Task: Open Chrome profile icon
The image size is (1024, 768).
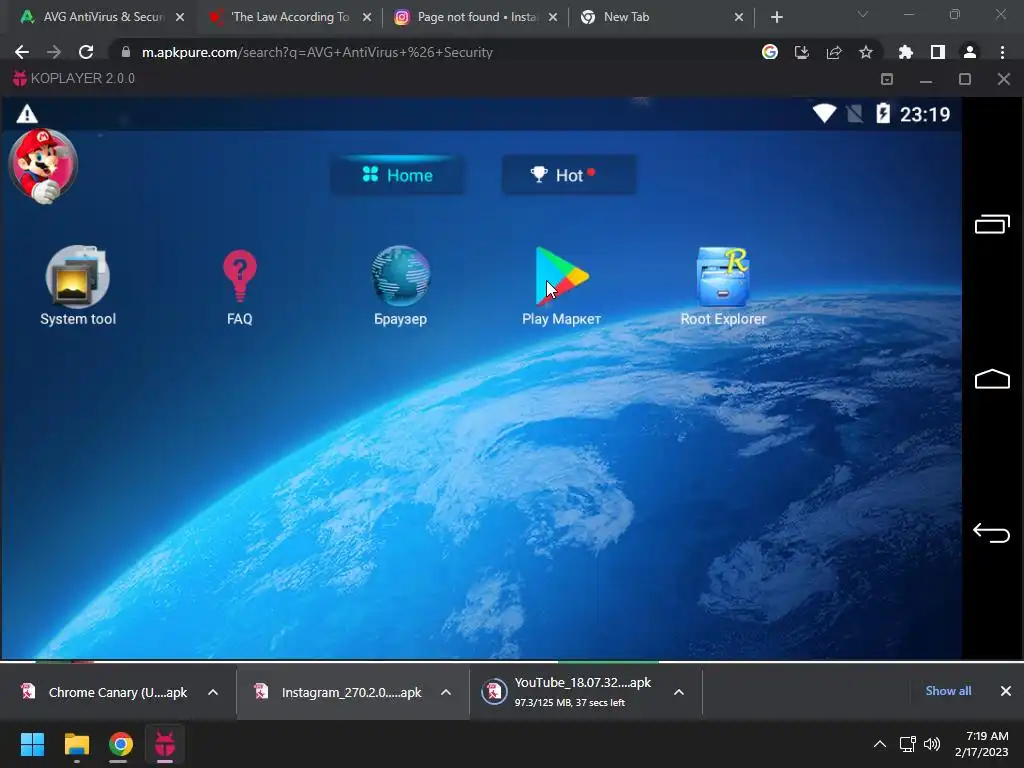Action: click(970, 52)
